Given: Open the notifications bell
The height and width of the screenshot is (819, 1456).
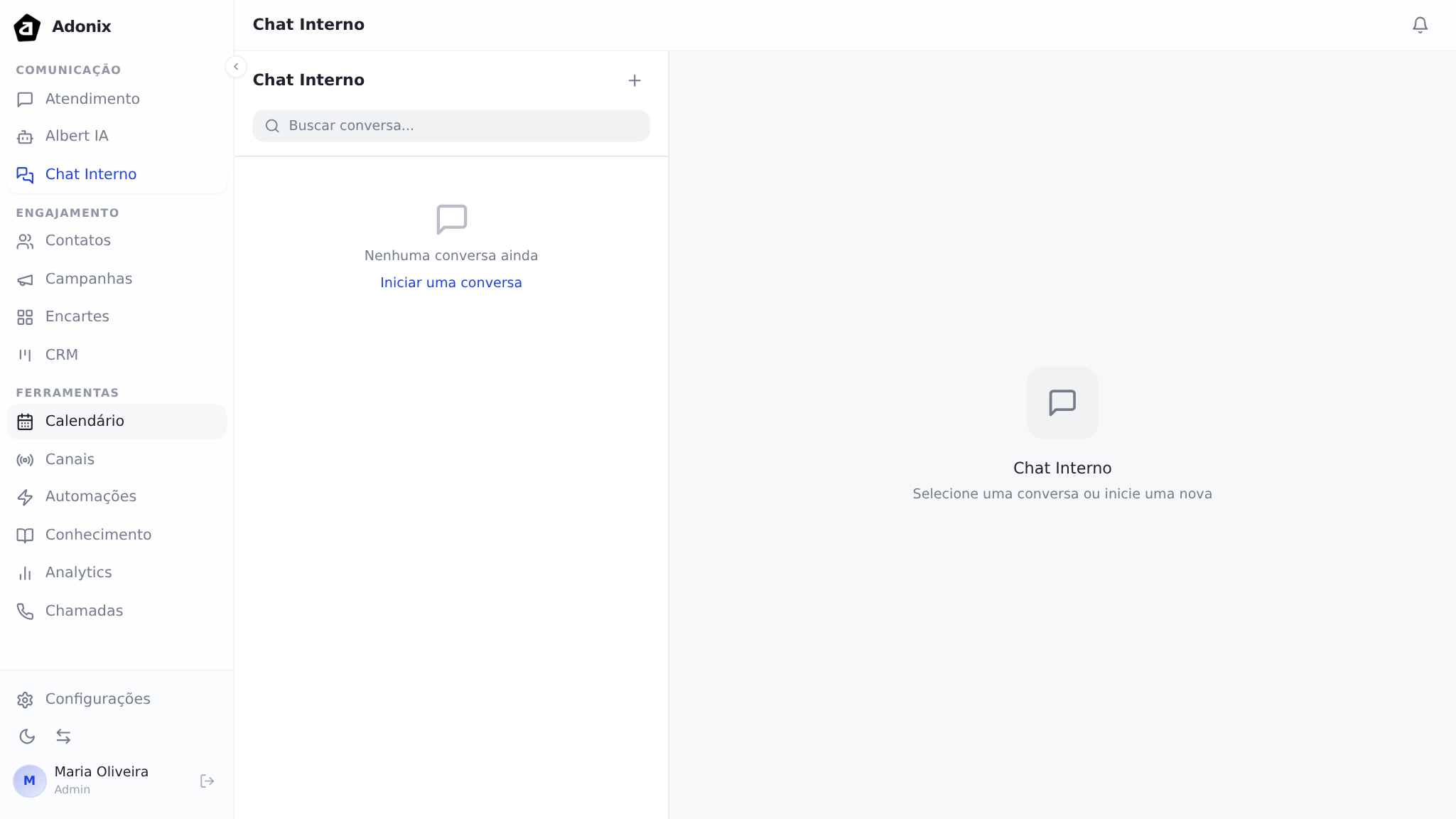Looking at the screenshot, I should click(x=1420, y=26).
